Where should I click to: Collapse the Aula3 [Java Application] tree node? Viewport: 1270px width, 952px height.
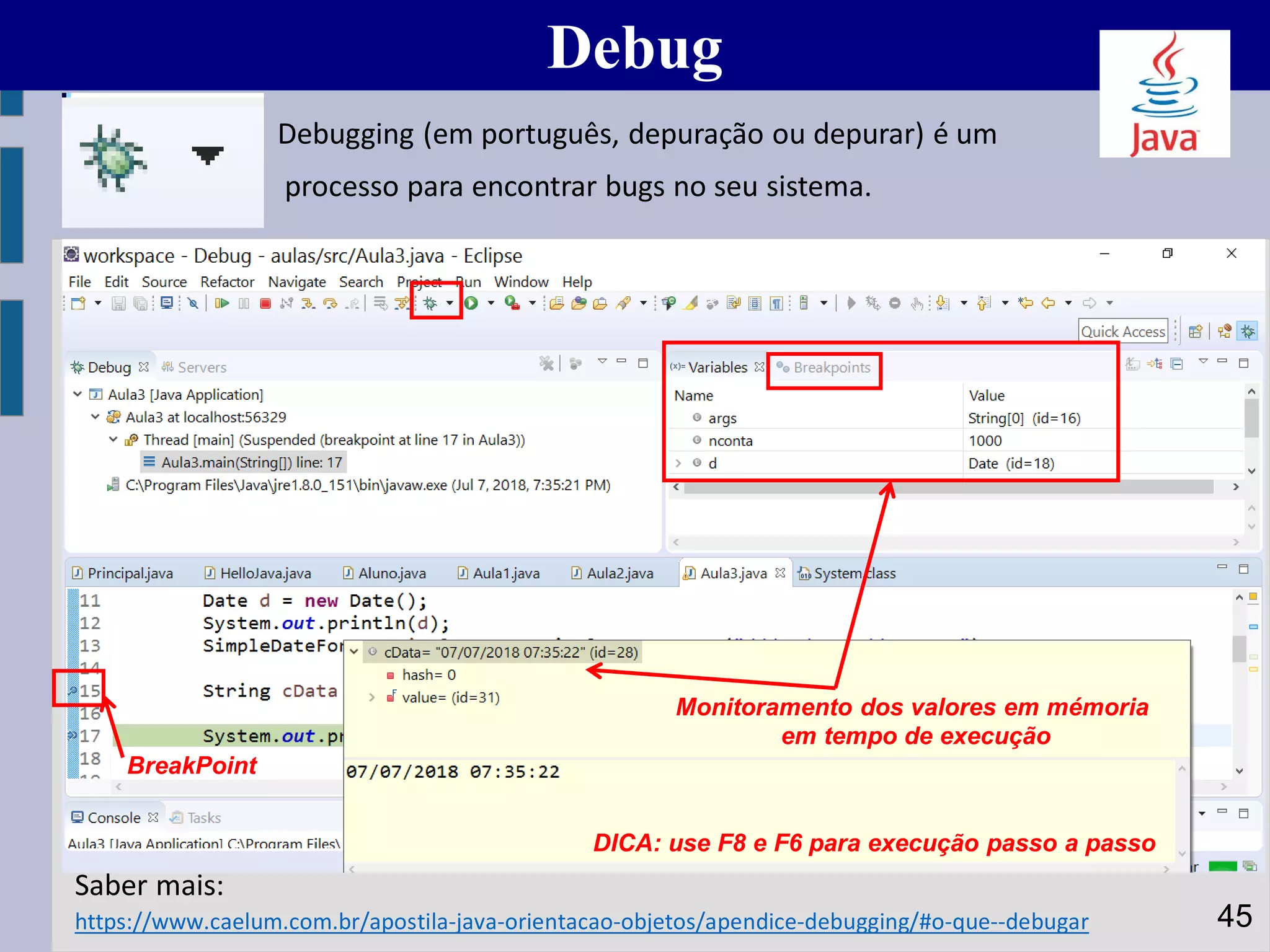[78, 394]
